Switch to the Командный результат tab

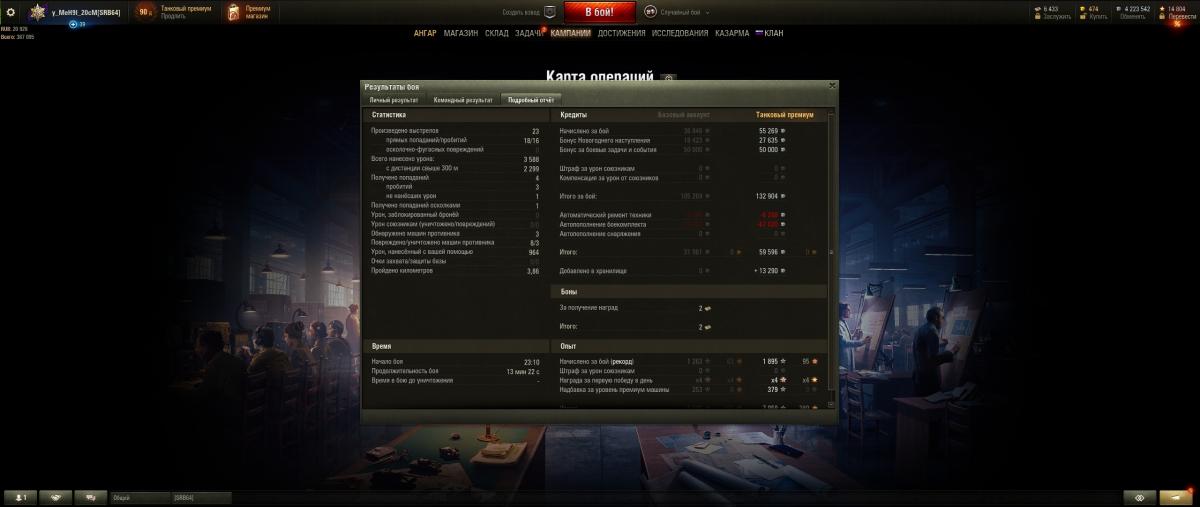coord(462,100)
